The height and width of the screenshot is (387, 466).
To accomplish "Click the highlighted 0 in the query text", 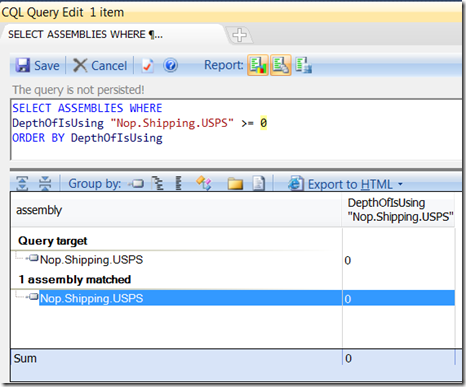I will [x=263, y=123].
